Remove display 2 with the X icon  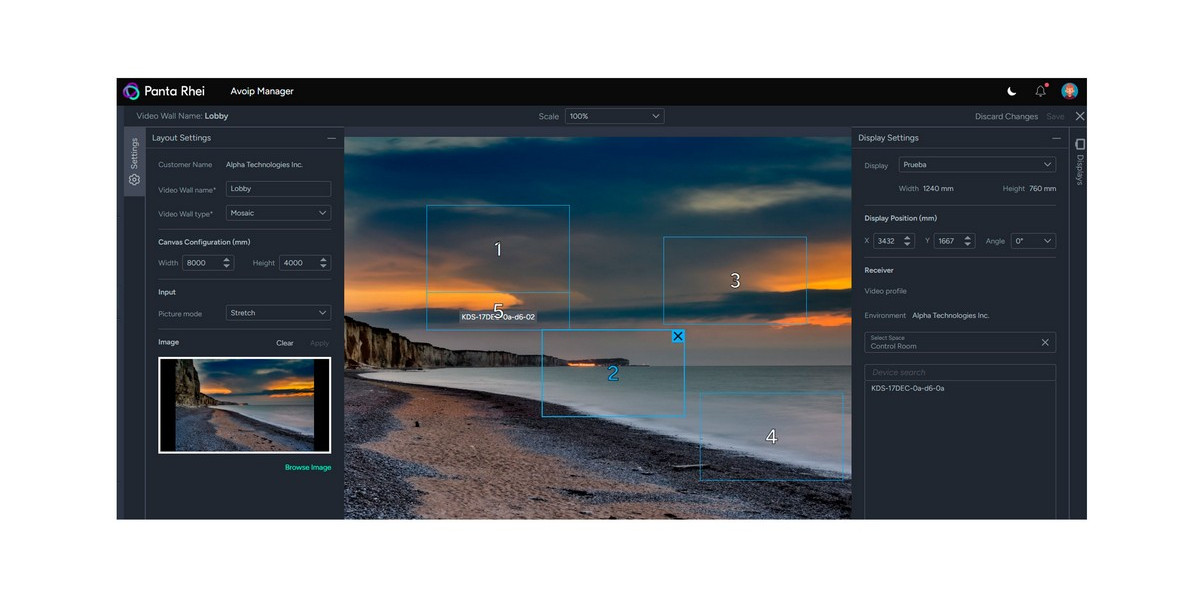[678, 336]
